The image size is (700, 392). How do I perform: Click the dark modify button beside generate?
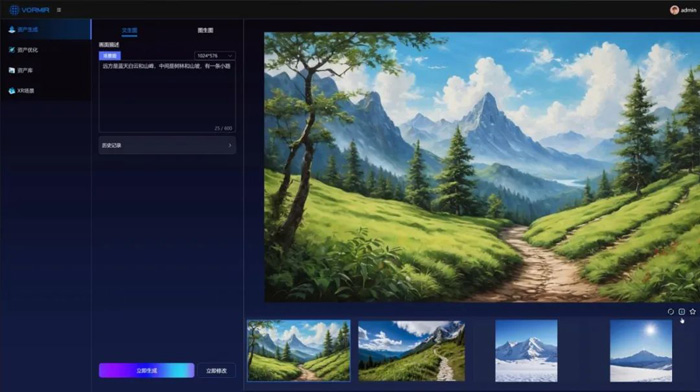[x=216, y=371]
